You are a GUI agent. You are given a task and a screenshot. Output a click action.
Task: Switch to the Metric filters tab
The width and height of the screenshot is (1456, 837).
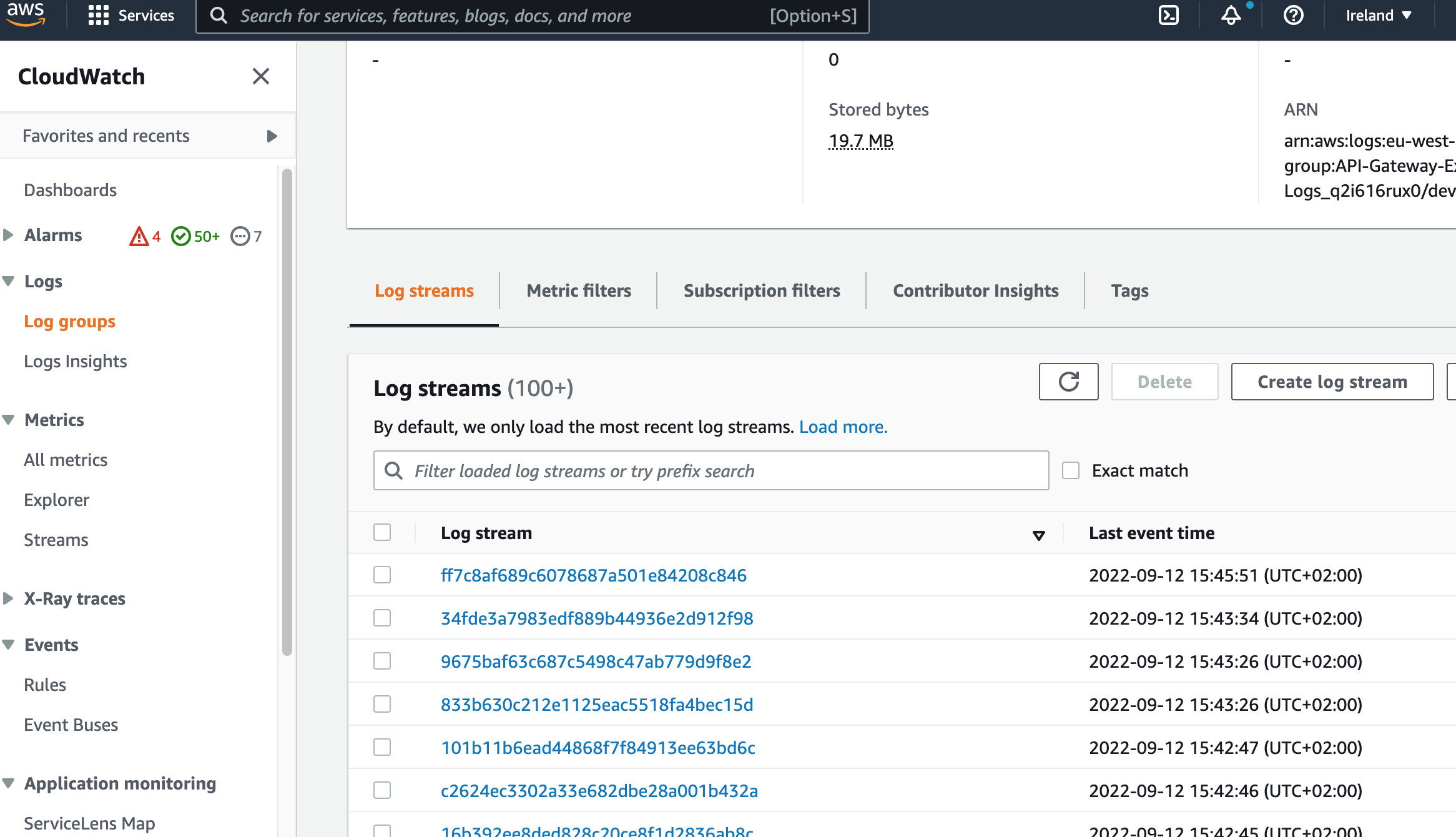pos(578,290)
